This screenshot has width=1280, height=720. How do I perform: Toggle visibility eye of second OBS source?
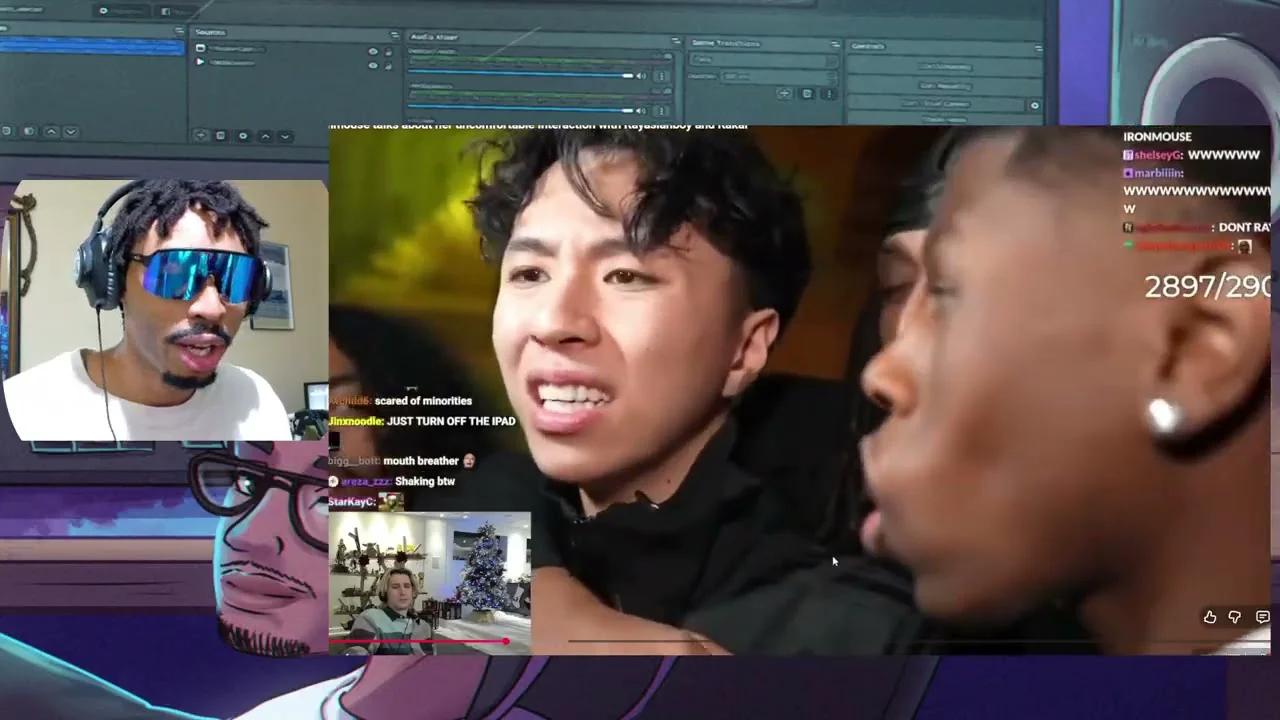click(373, 65)
